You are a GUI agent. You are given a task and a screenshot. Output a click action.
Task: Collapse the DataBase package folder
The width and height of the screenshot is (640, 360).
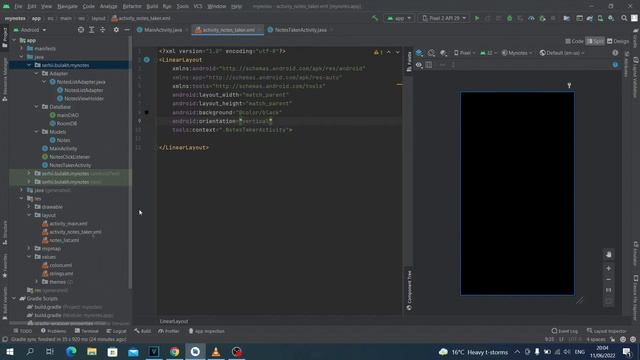[x=37, y=107]
